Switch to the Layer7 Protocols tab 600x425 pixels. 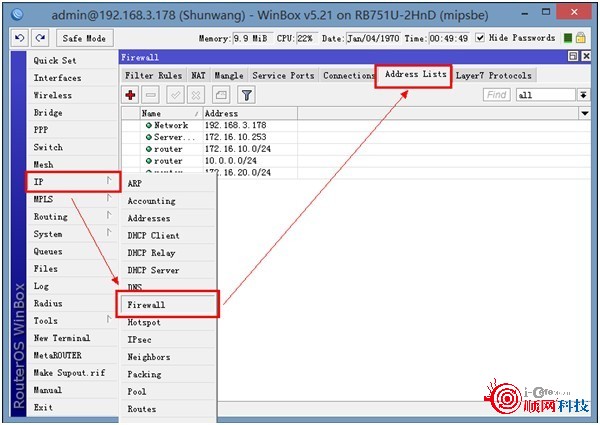click(494, 75)
